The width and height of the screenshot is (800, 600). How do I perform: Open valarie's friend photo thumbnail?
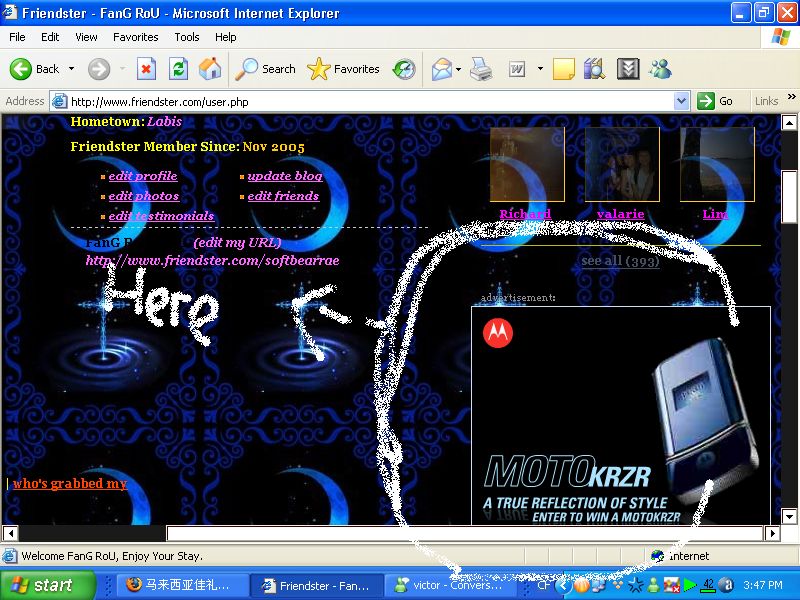622,164
